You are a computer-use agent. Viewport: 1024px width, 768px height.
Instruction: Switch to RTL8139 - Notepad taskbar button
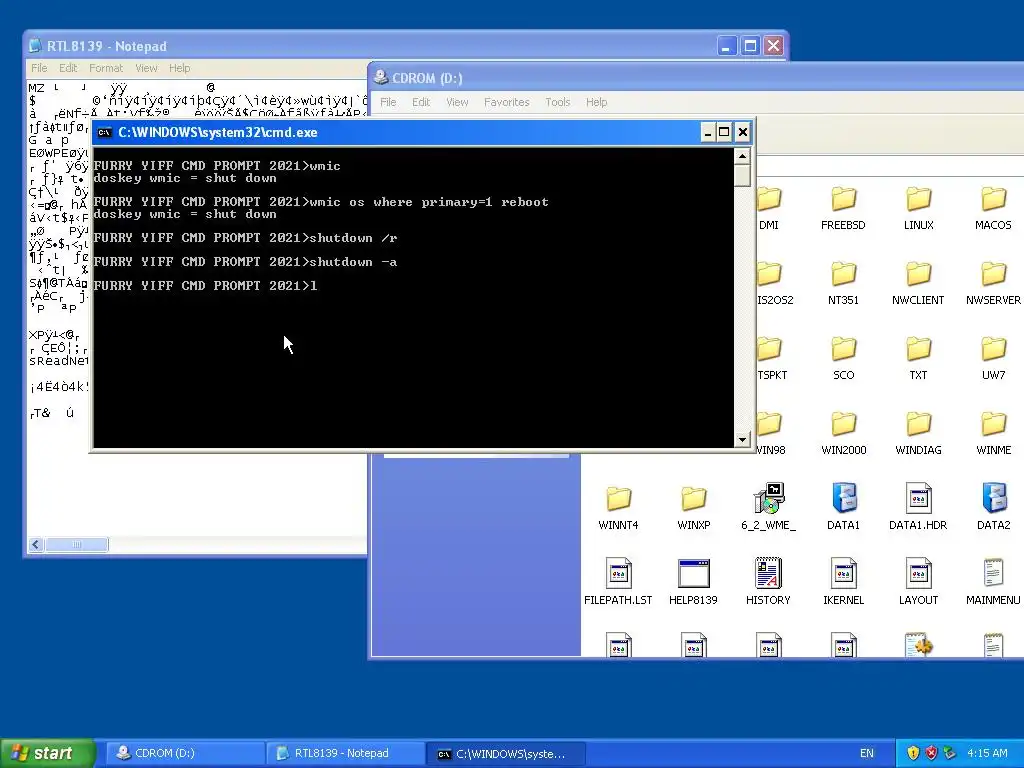point(345,753)
